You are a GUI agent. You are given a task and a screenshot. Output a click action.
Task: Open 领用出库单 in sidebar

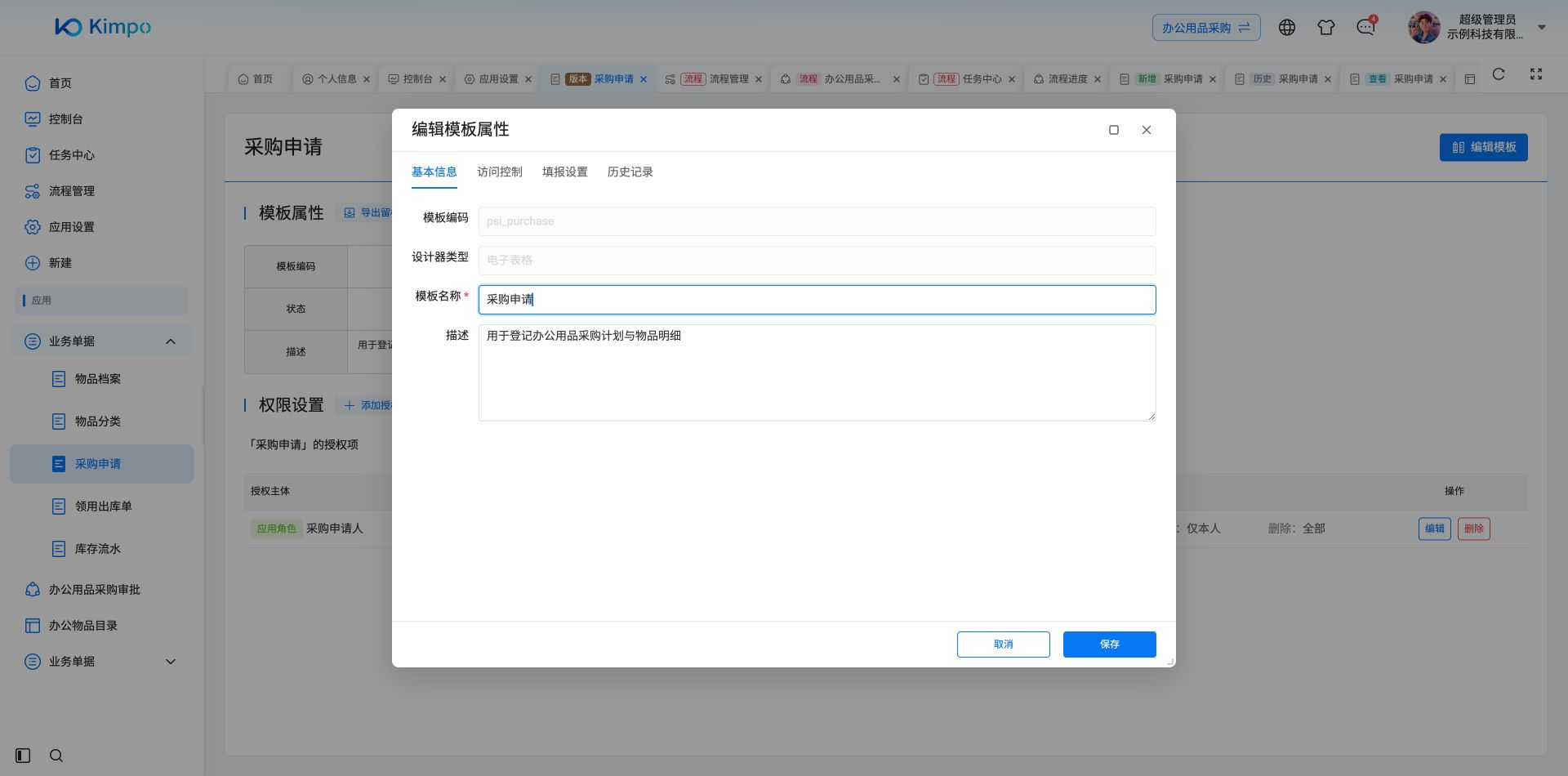tap(101, 506)
